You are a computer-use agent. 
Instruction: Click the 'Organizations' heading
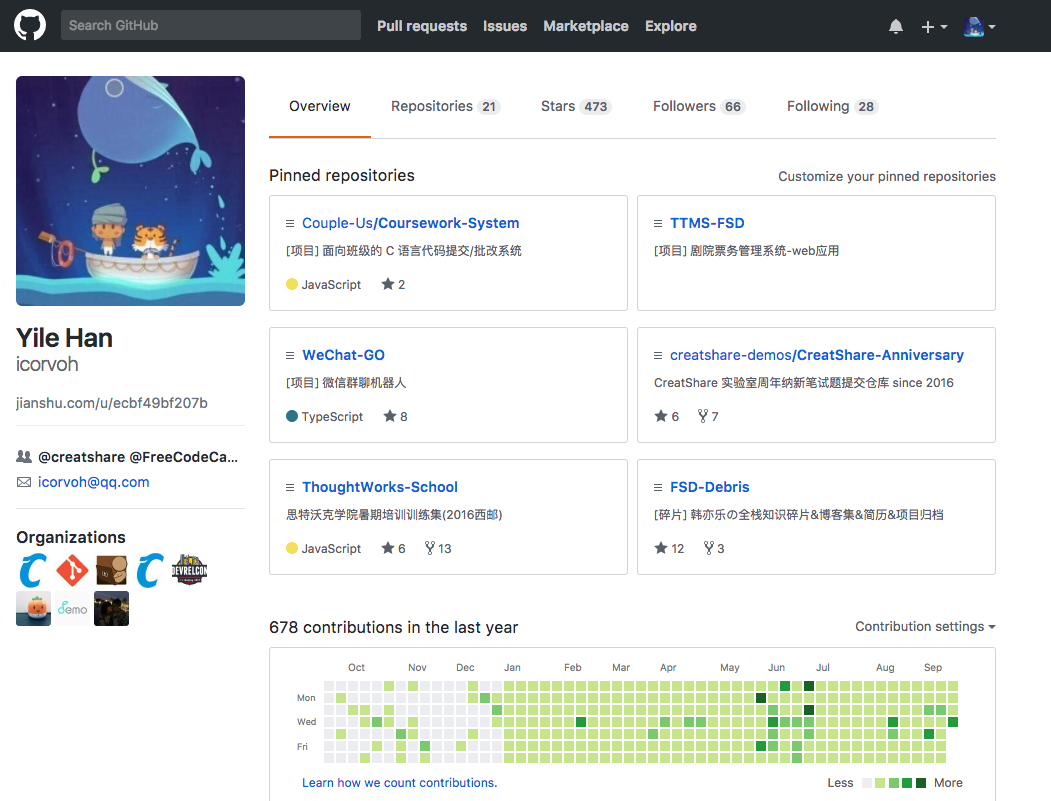pos(70,537)
